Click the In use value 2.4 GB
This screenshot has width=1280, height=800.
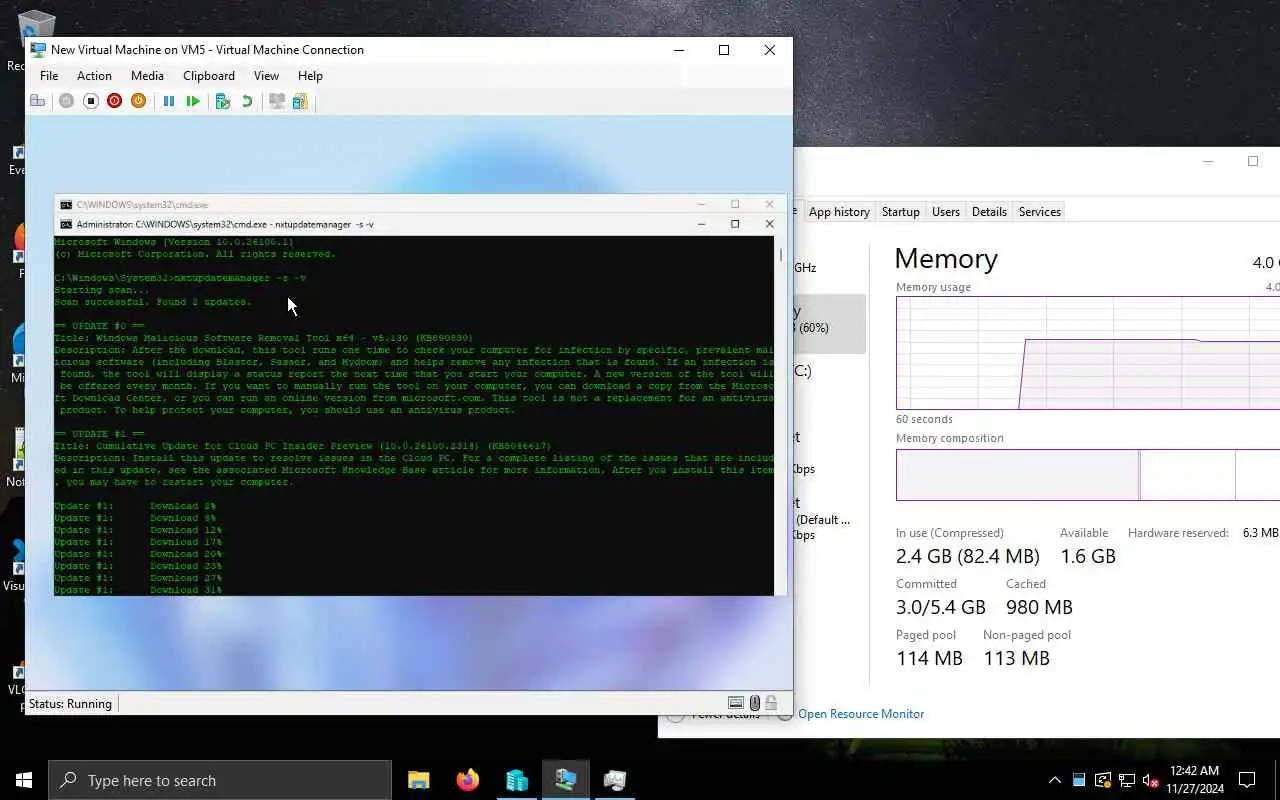point(968,556)
